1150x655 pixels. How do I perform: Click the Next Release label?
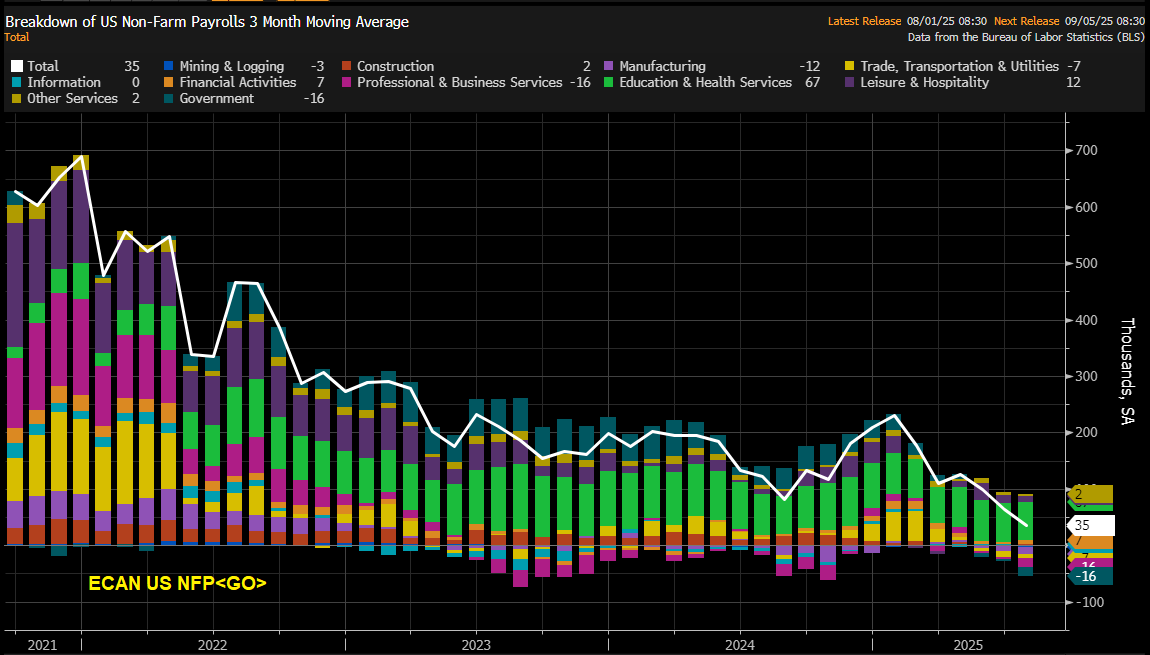click(x=1029, y=21)
